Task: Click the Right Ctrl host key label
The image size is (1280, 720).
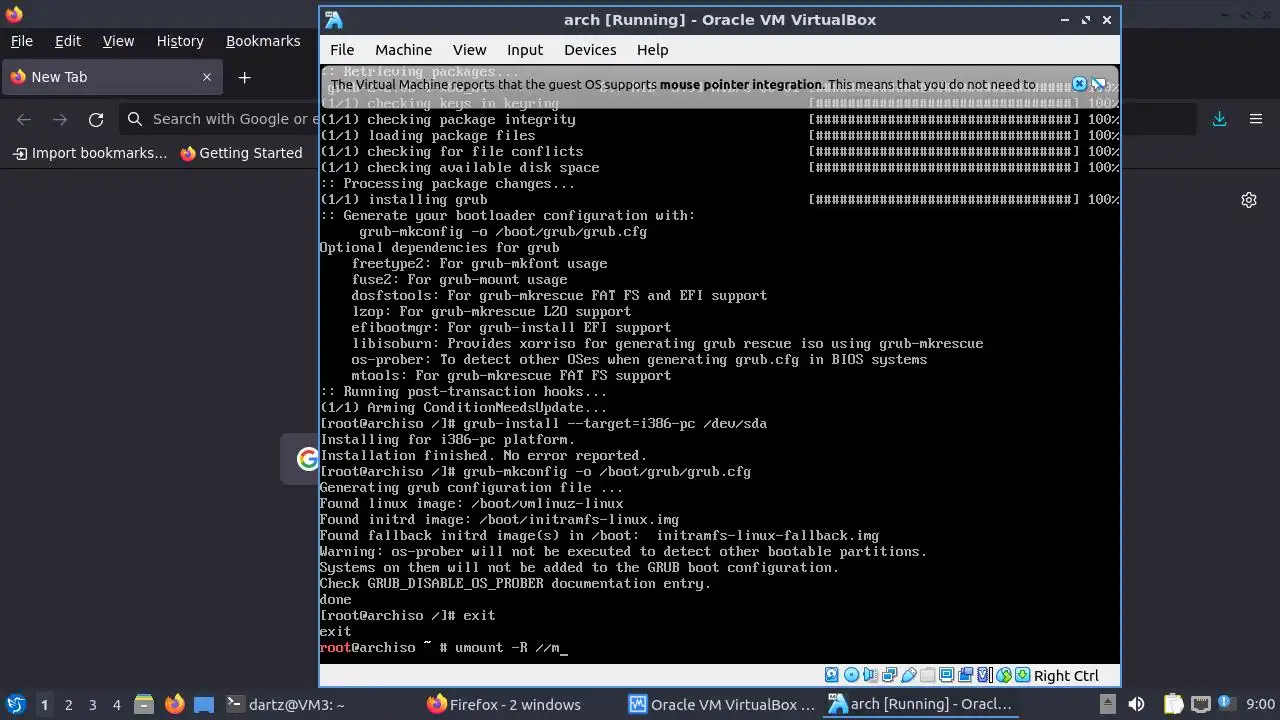Action: (x=1066, y=676)
